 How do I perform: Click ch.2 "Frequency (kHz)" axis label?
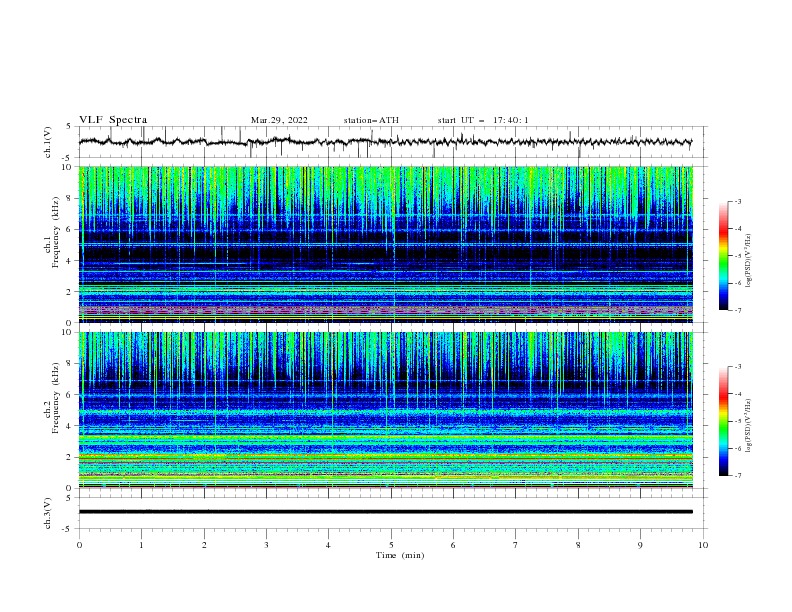[56, 397]
